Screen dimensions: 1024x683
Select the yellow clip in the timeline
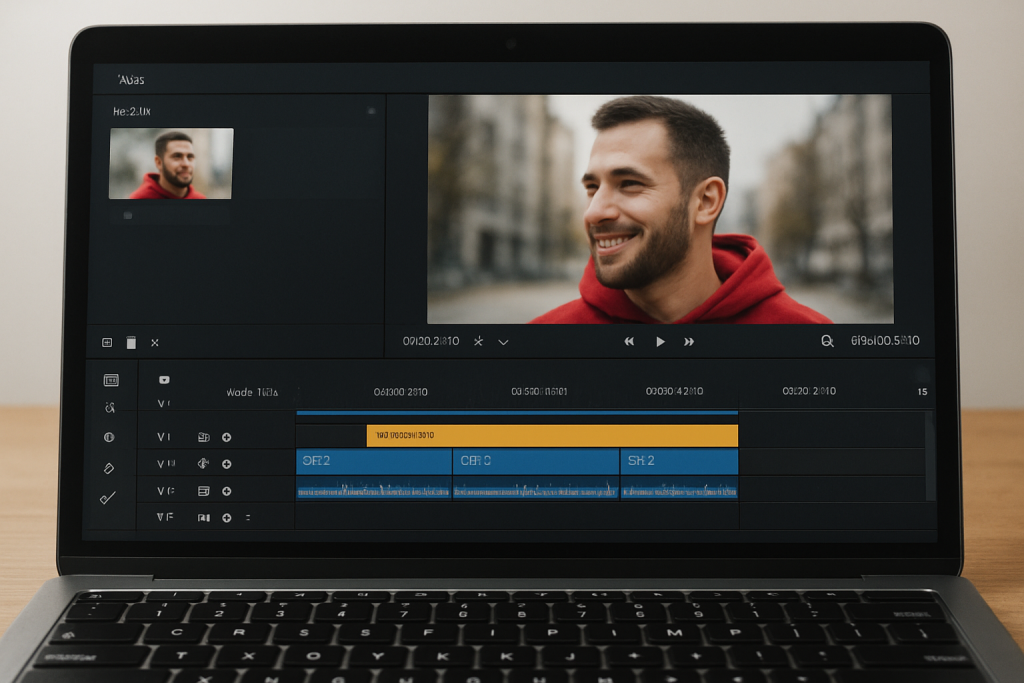[x=552, y=436]
